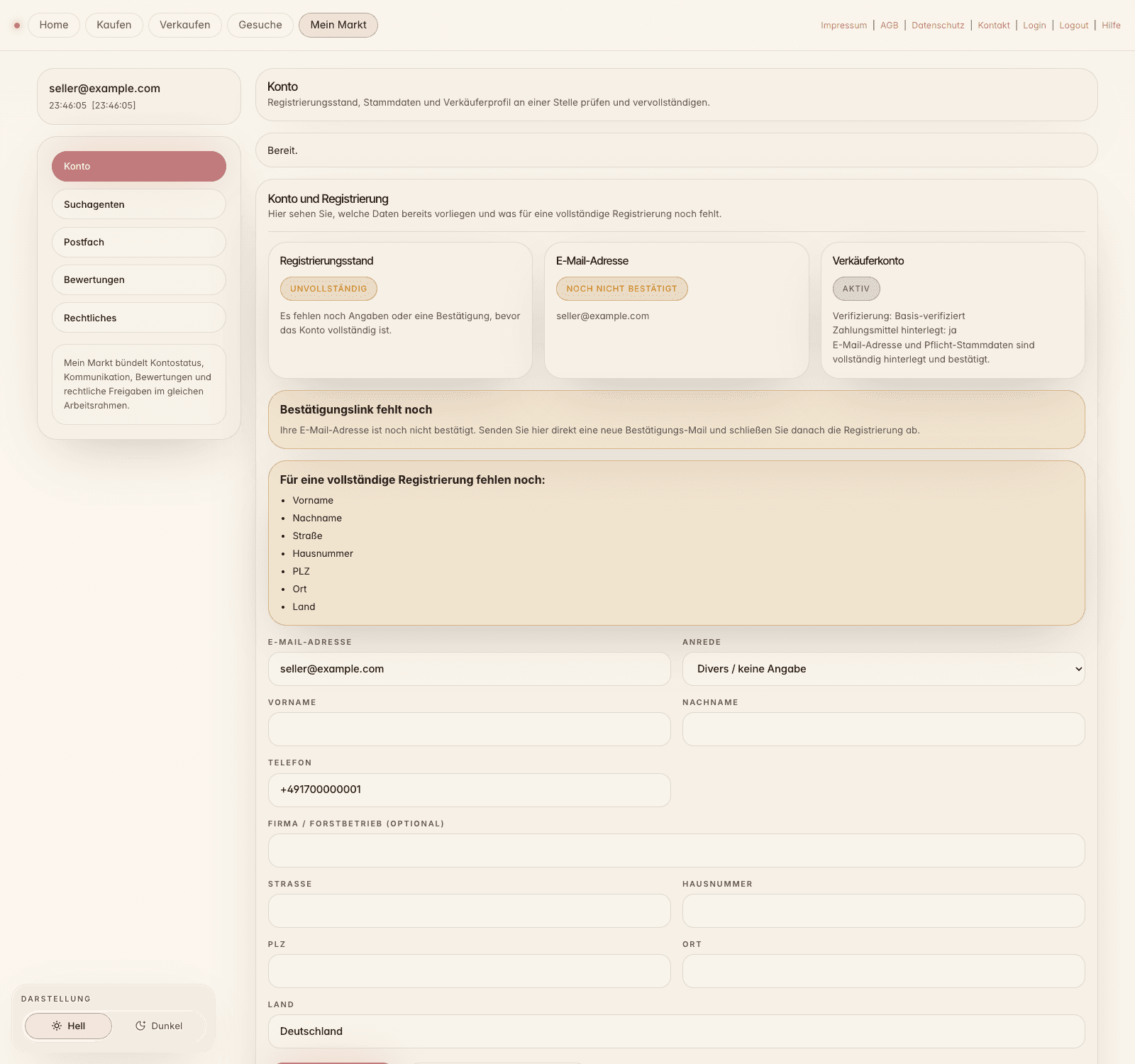The image size is (1135, 1064).
Task: Click the 23:46:05 timestamp in sidebar
Action: click(x=67, y=106)
